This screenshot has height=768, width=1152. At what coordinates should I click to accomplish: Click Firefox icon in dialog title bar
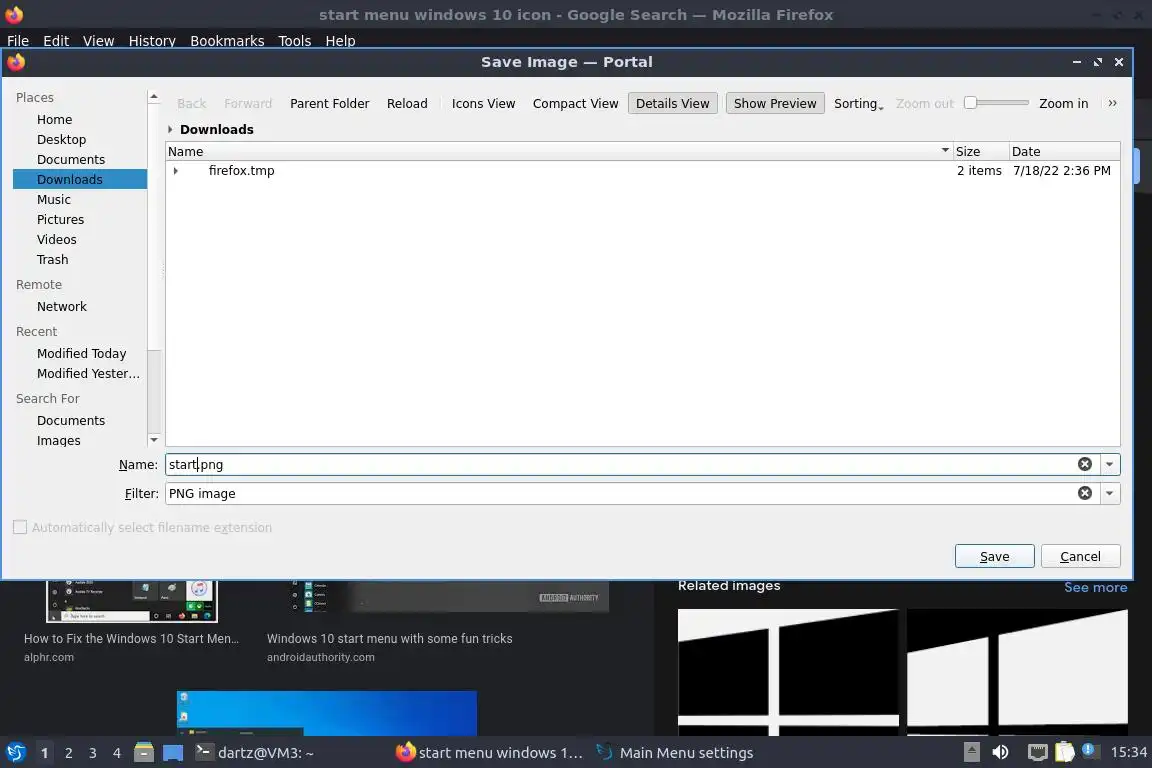pyautogui.click(x=16, y=62)
